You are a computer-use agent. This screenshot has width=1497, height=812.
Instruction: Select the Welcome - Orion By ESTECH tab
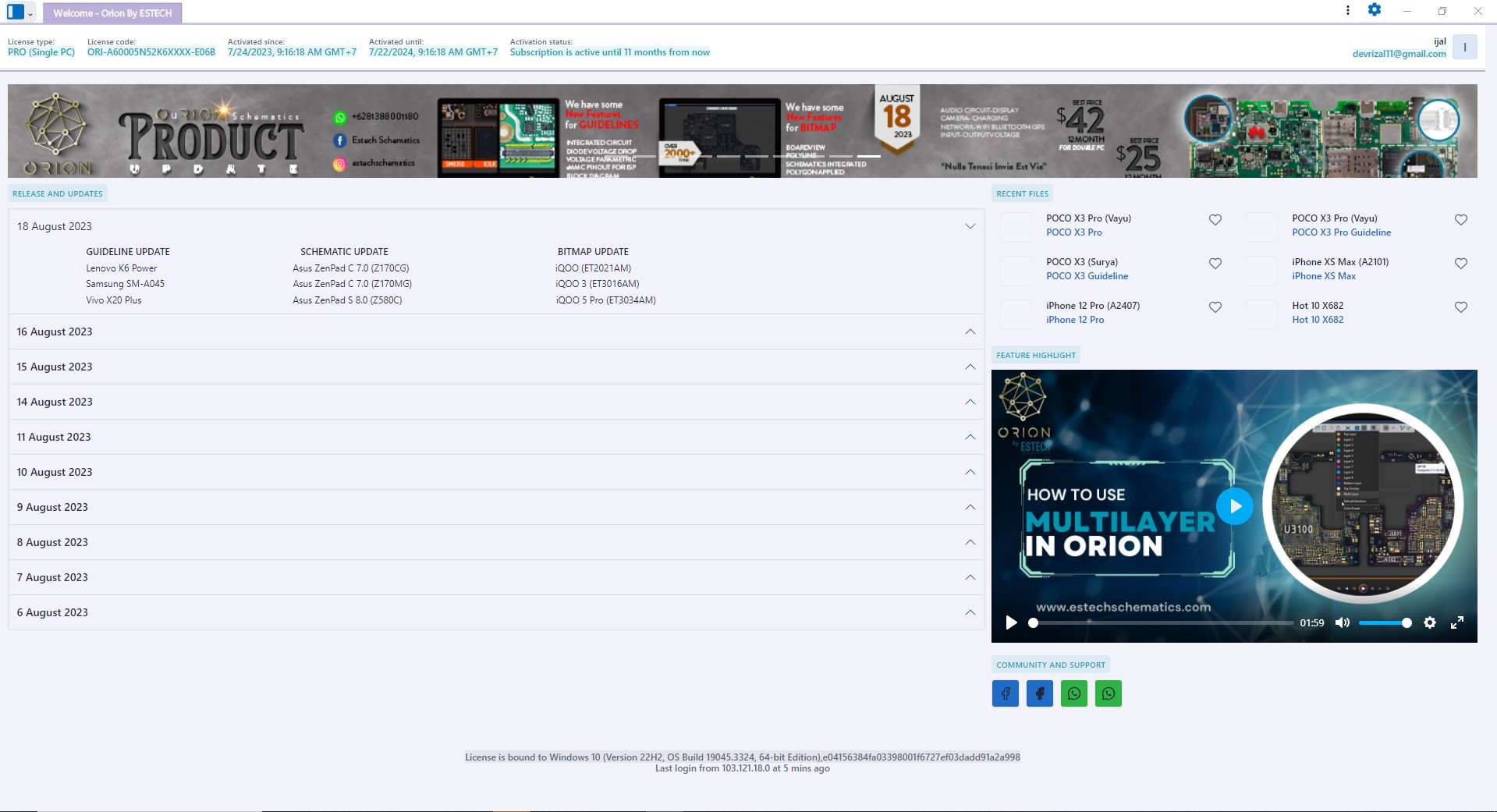coord(112,13)
